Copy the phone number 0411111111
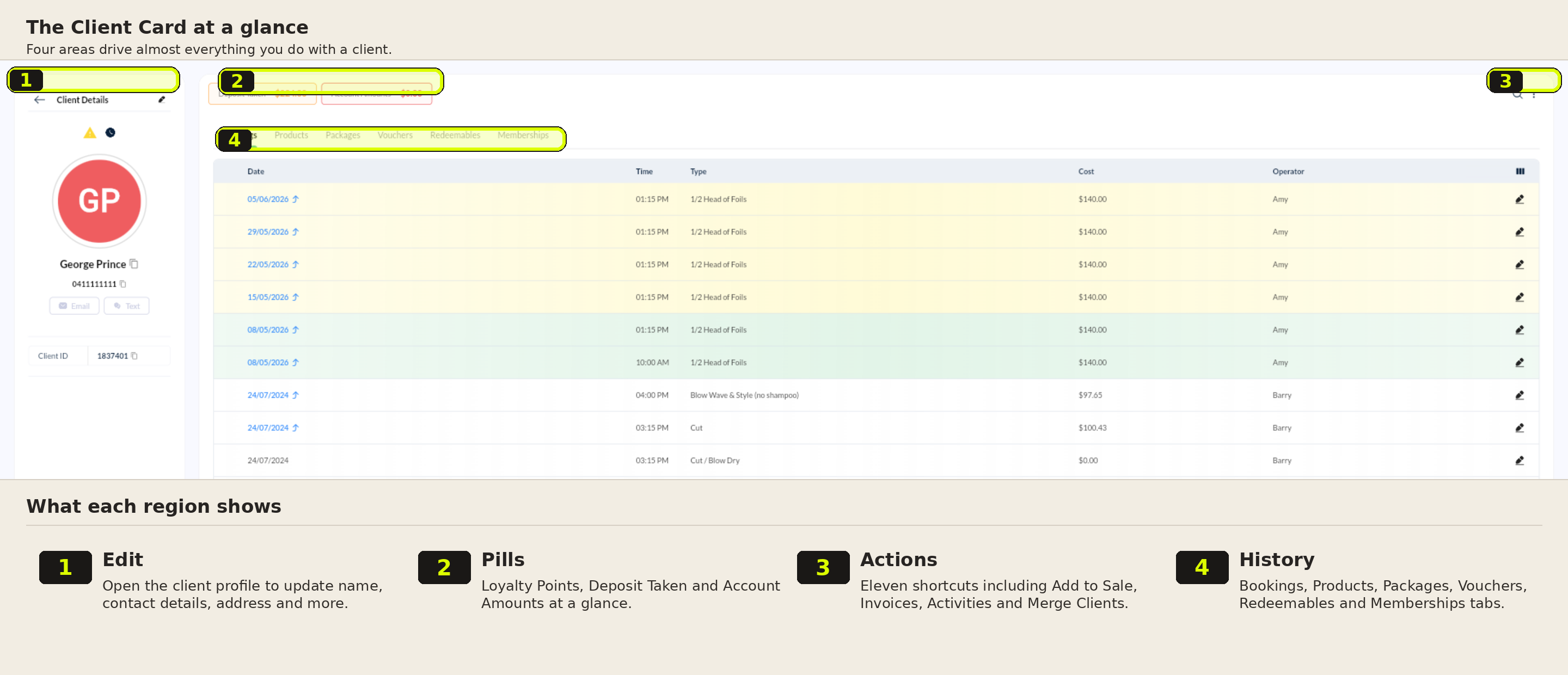 (123, 284)
